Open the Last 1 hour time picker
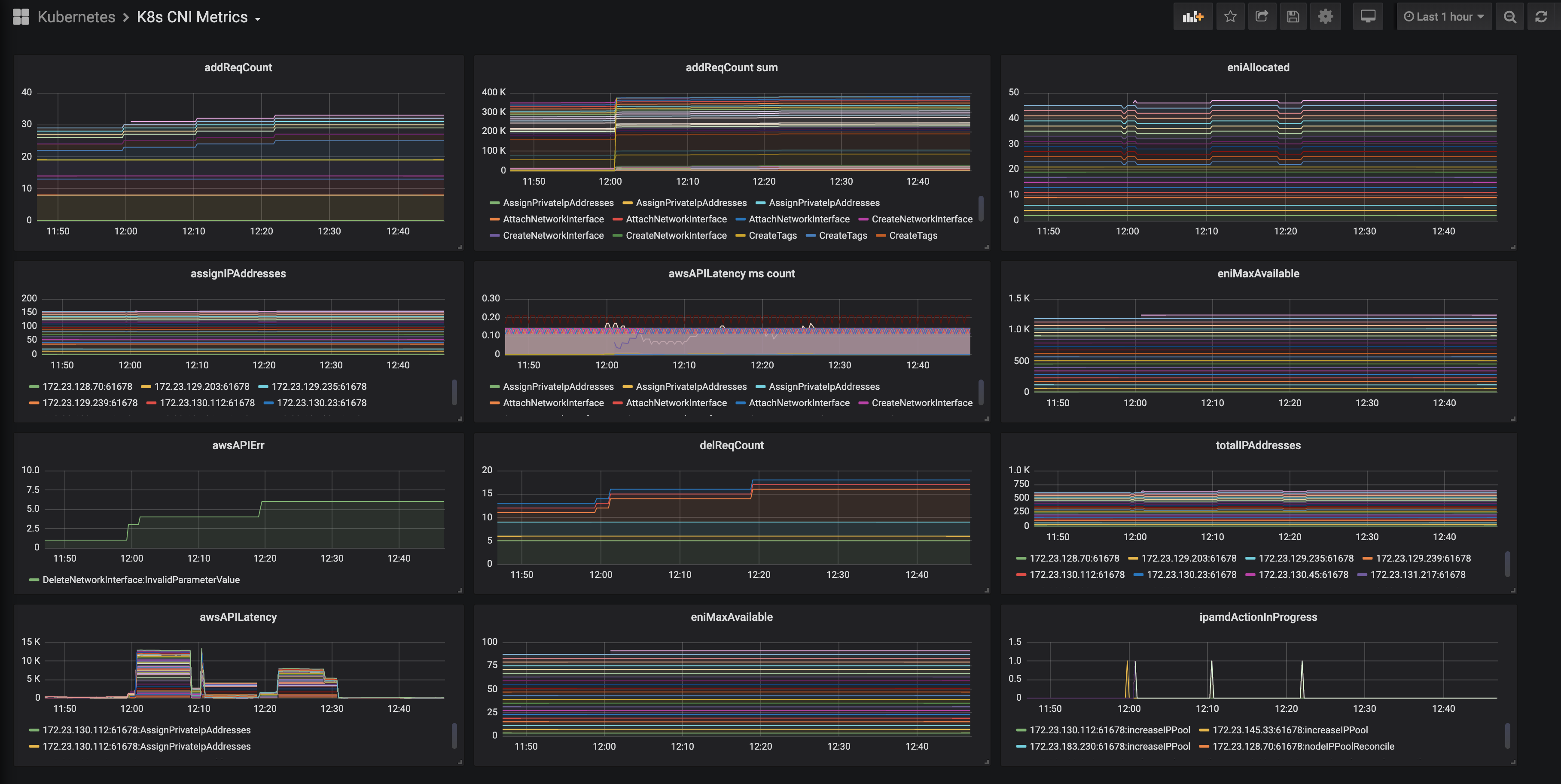The height and width of the screenshot is (784, 1561). [1444, 17]
